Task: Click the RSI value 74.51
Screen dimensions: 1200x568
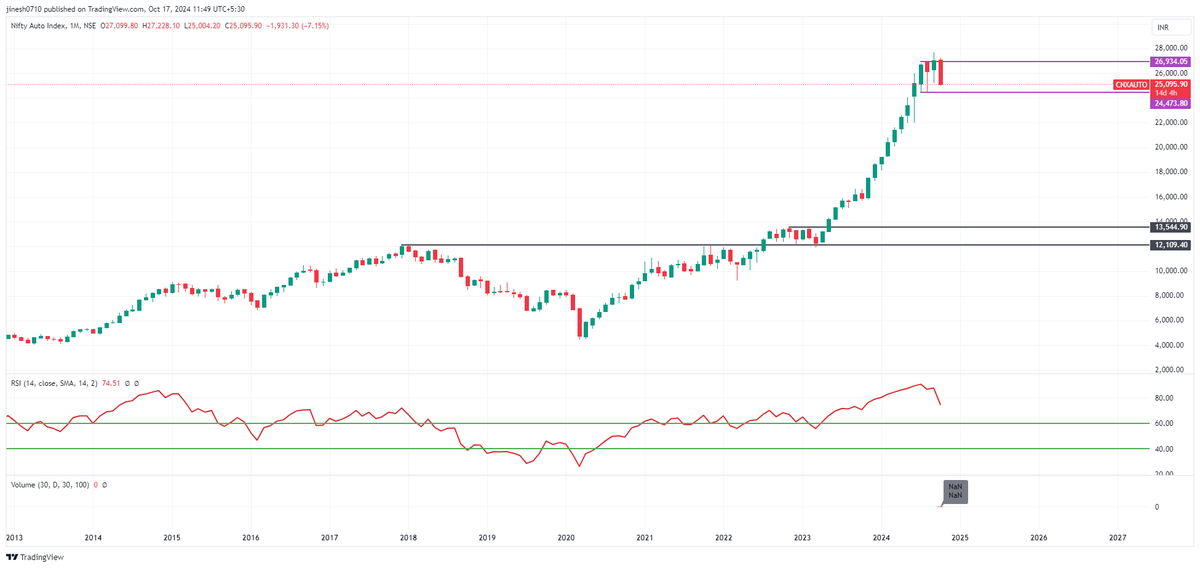Action: (110, 383)
